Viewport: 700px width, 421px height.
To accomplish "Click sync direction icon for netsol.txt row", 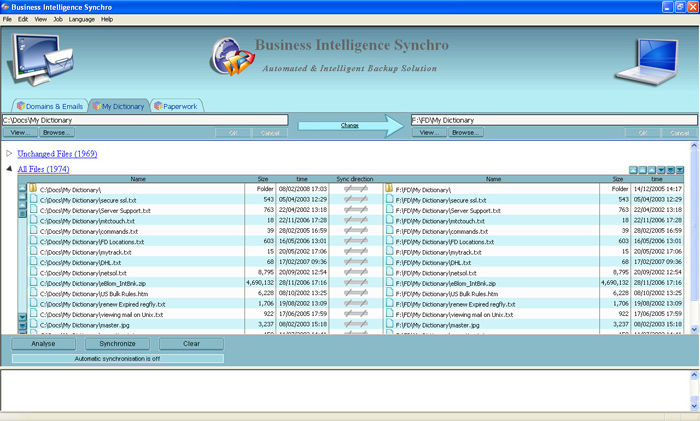I will coord(356,272).
